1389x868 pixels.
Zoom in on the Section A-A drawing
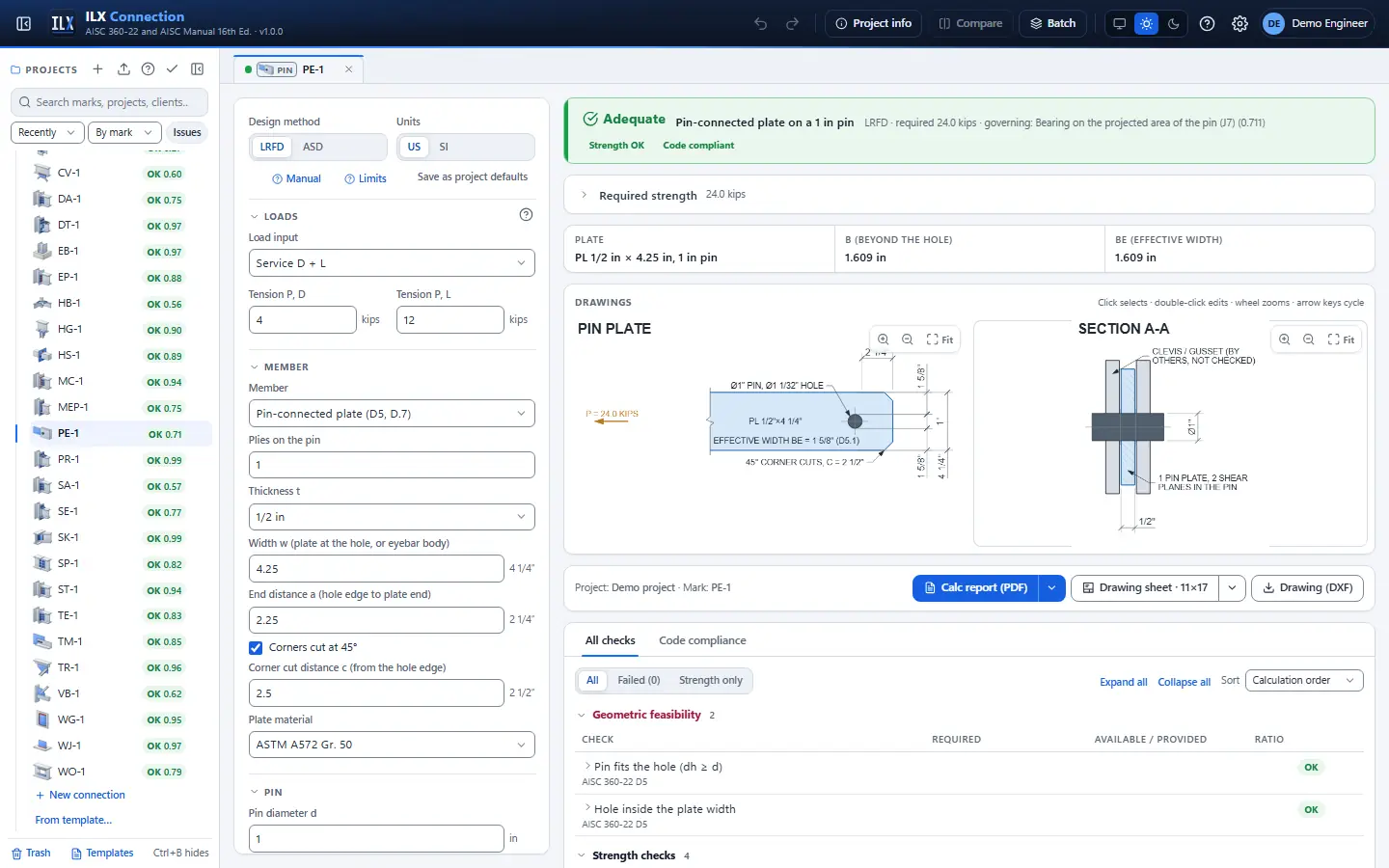click(1285, 339)
